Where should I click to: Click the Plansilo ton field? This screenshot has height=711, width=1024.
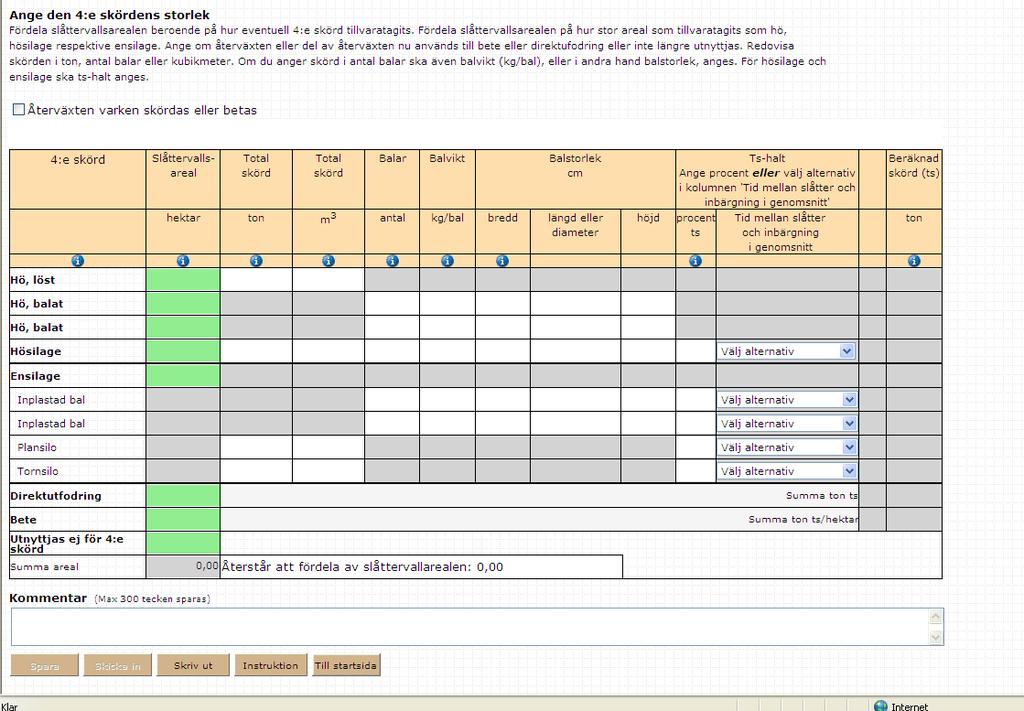point(256,447)
